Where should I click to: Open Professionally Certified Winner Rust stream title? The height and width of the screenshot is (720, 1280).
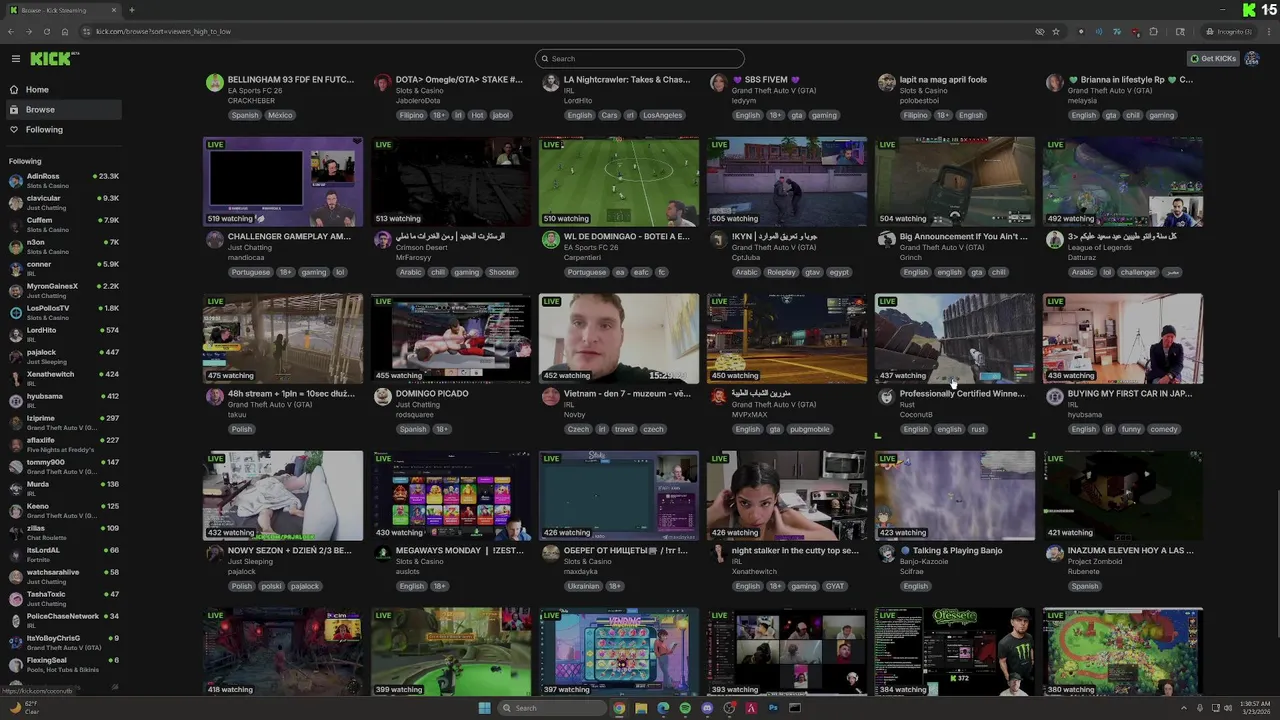coord(962,394)
